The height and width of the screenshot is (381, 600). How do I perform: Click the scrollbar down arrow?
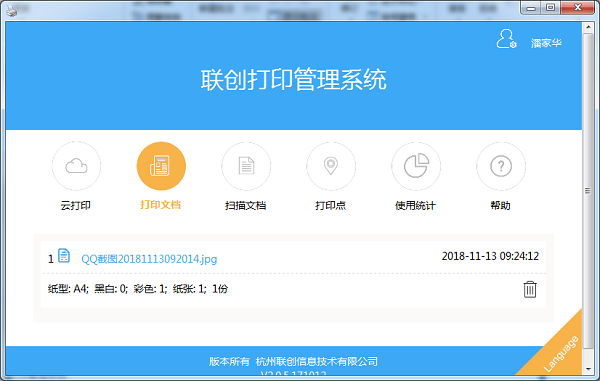click(x=588, y=369)
